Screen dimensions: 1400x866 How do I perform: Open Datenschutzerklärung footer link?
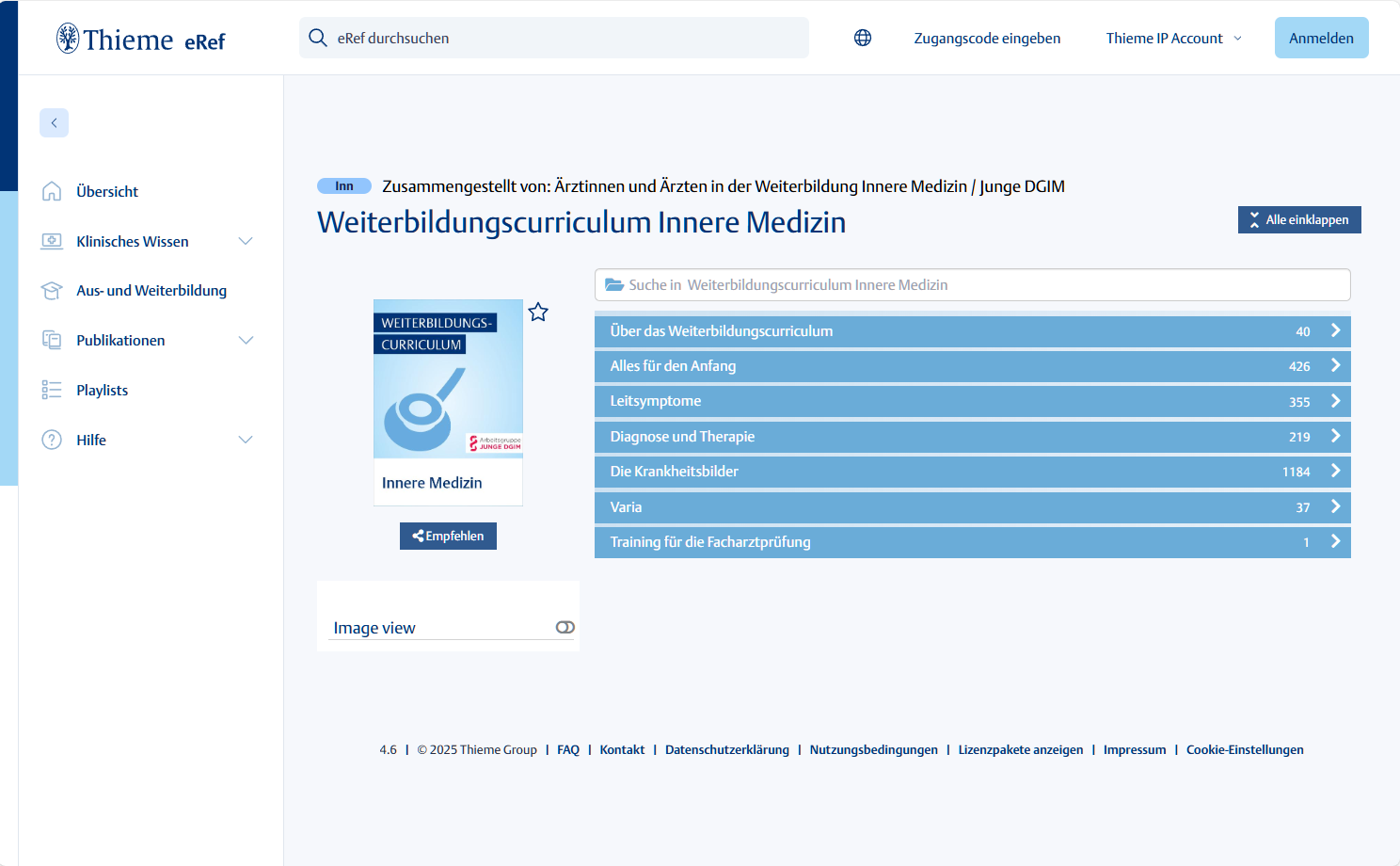(x=727, y=749)
